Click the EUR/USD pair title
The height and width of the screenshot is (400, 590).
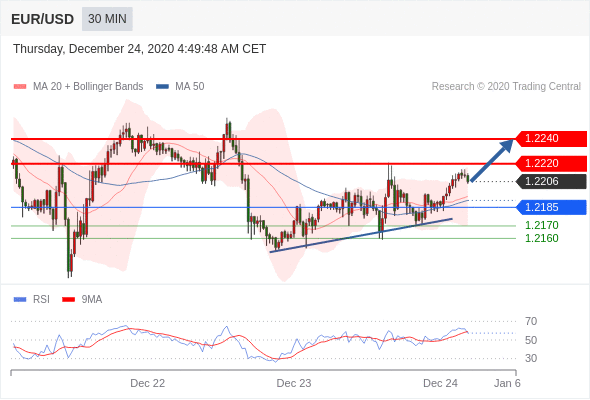tap(43, 19)
